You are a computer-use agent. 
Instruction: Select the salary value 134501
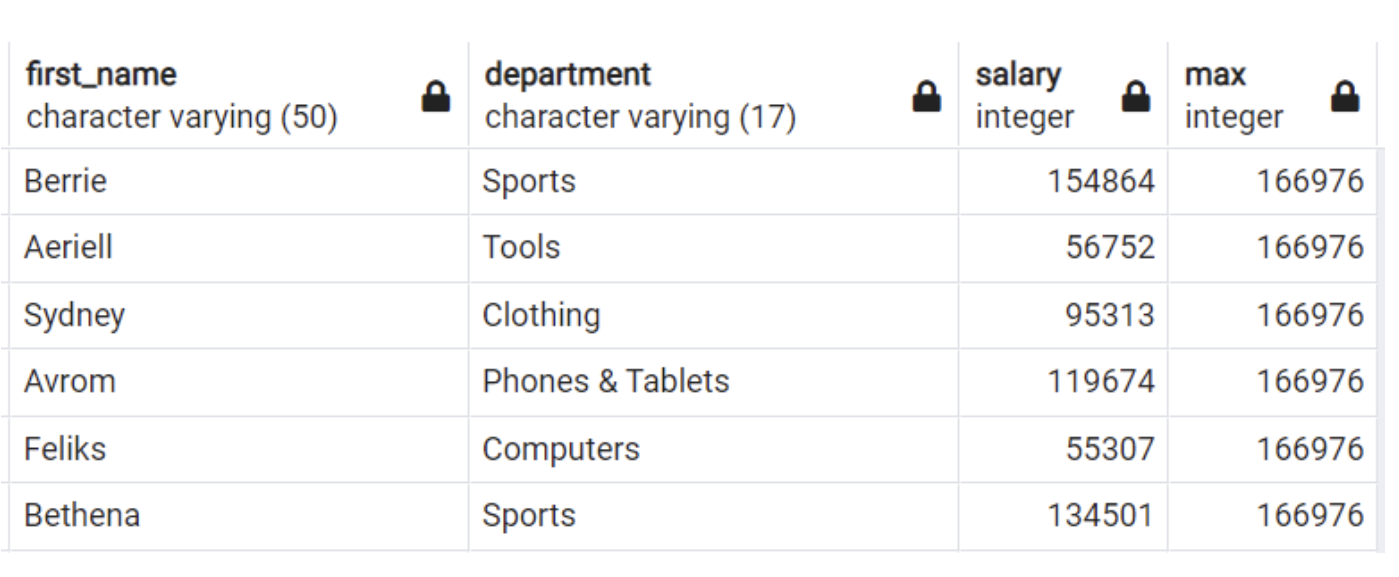pyautogui.click(x=1100, y=515)
